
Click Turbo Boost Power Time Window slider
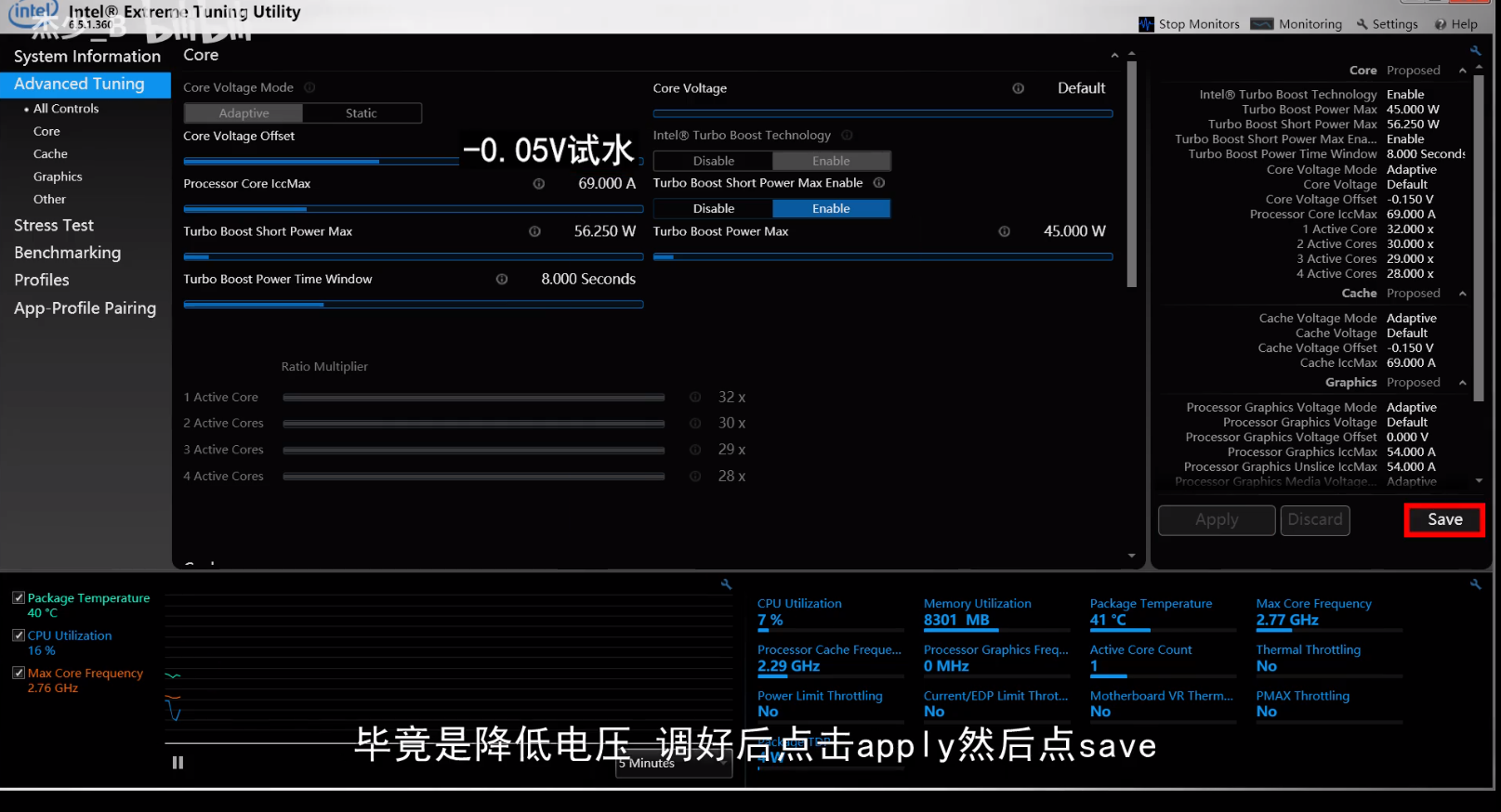click(414, 304)
